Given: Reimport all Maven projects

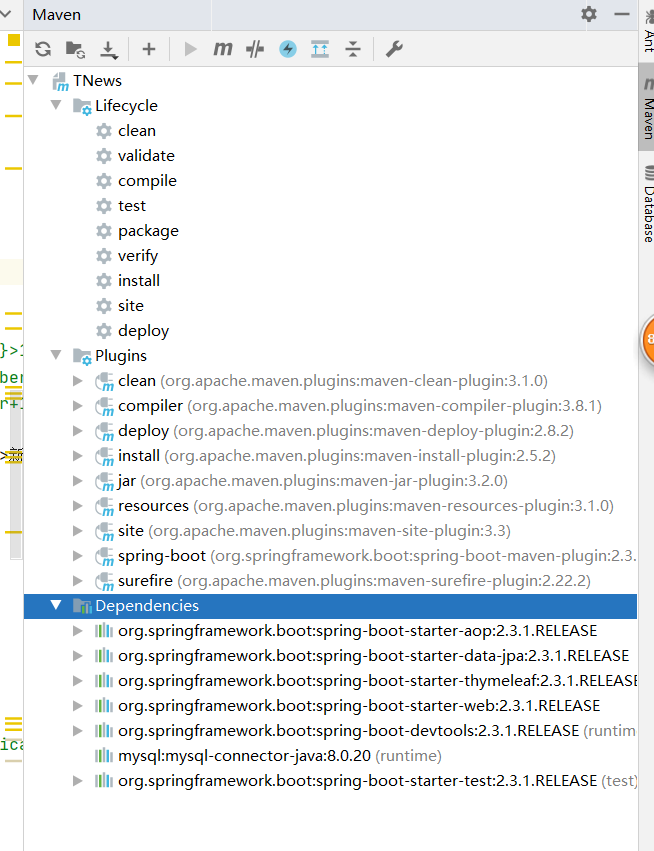Looking at the screenshot, I should coord(43,49).
